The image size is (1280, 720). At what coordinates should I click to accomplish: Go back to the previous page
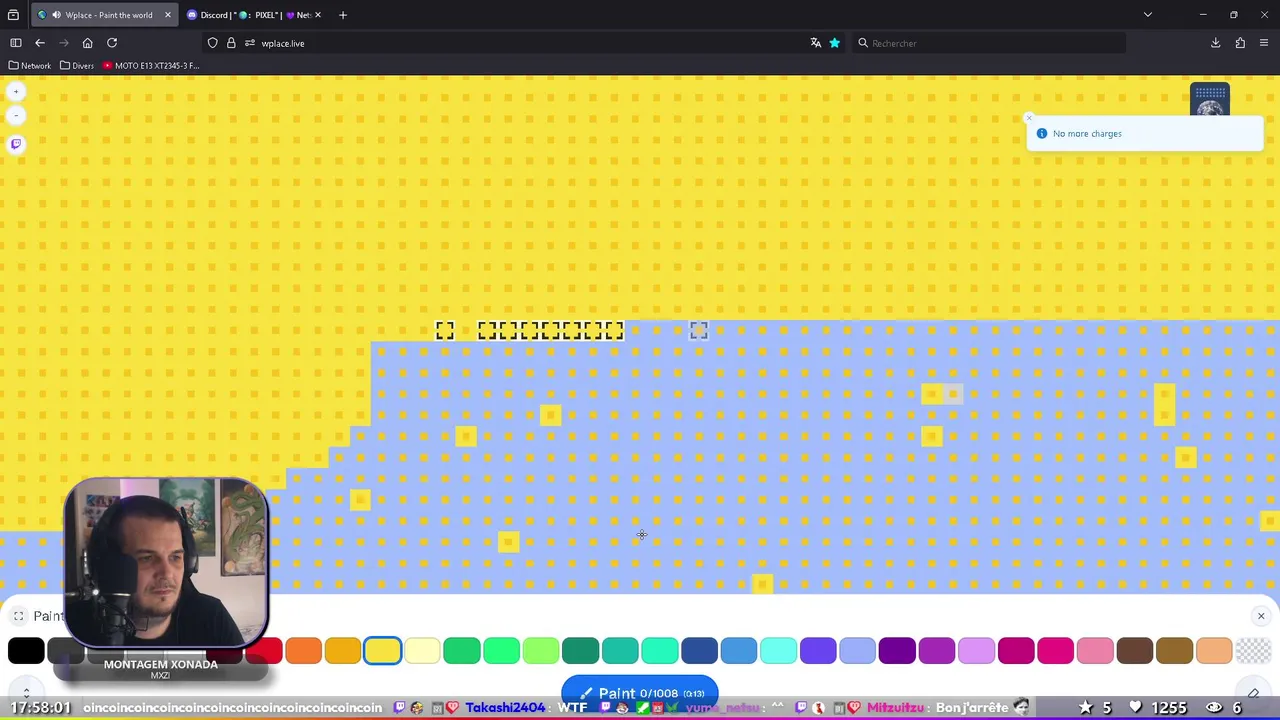point(40,43)
